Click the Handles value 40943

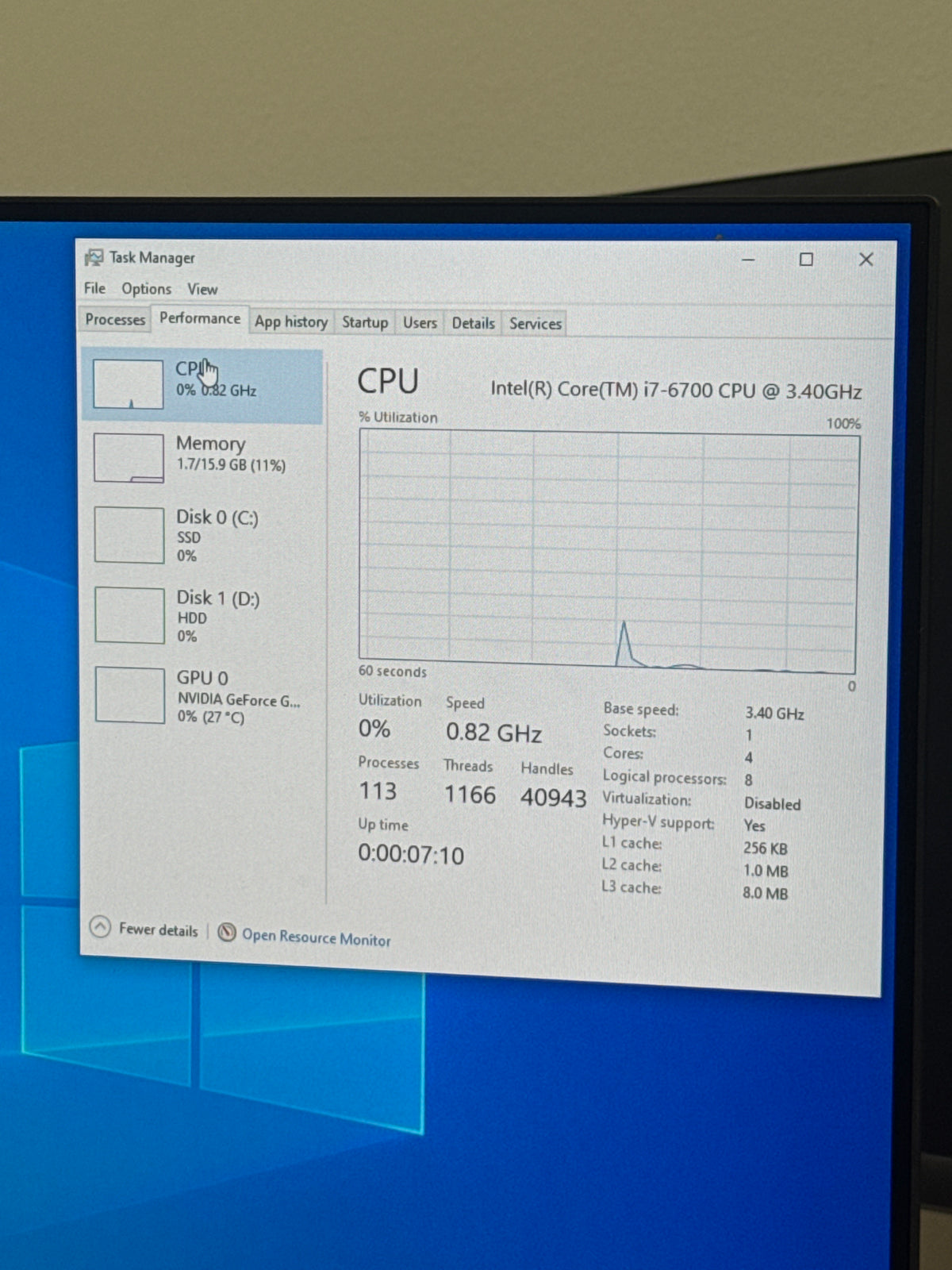tap(553, 798)
